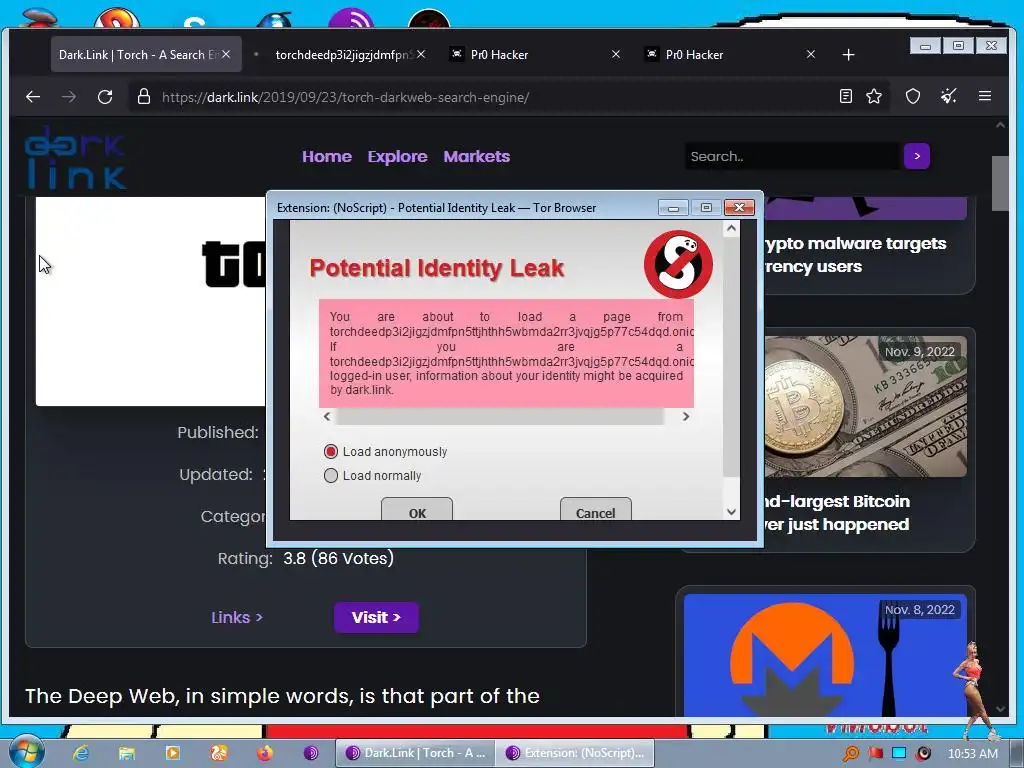Viewport: 1024px width, 768px height.
Task: Open the shield security level icon
Action: coord(913,97)
